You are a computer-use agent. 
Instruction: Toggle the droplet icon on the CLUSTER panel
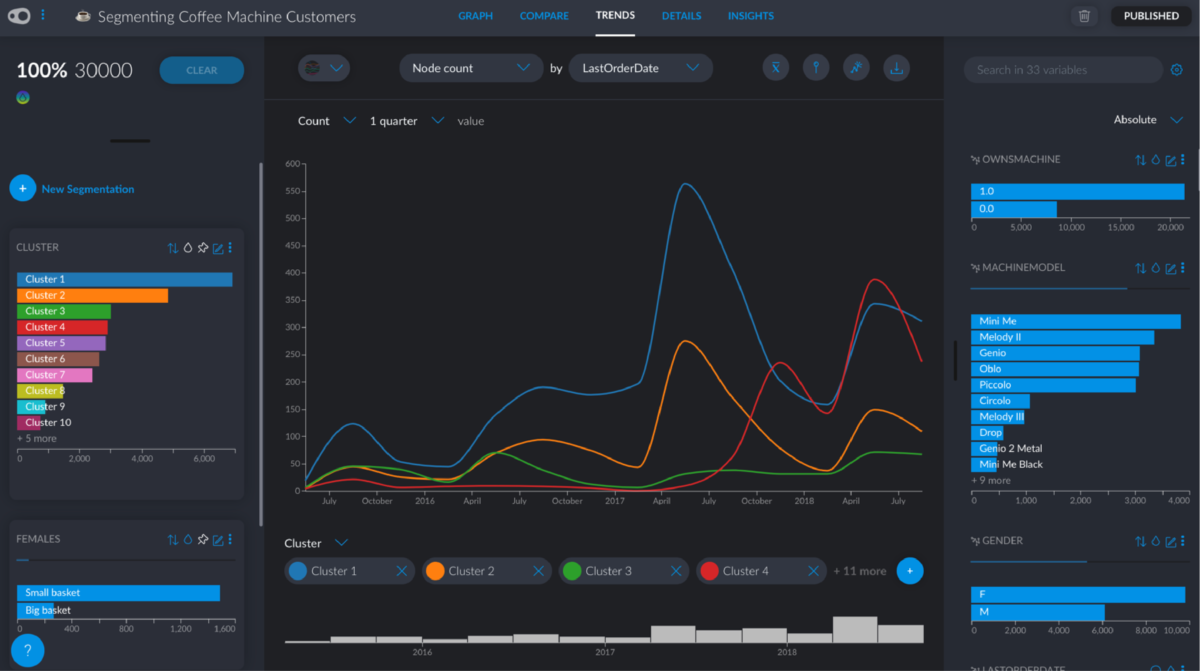click(x=186, y=247)
